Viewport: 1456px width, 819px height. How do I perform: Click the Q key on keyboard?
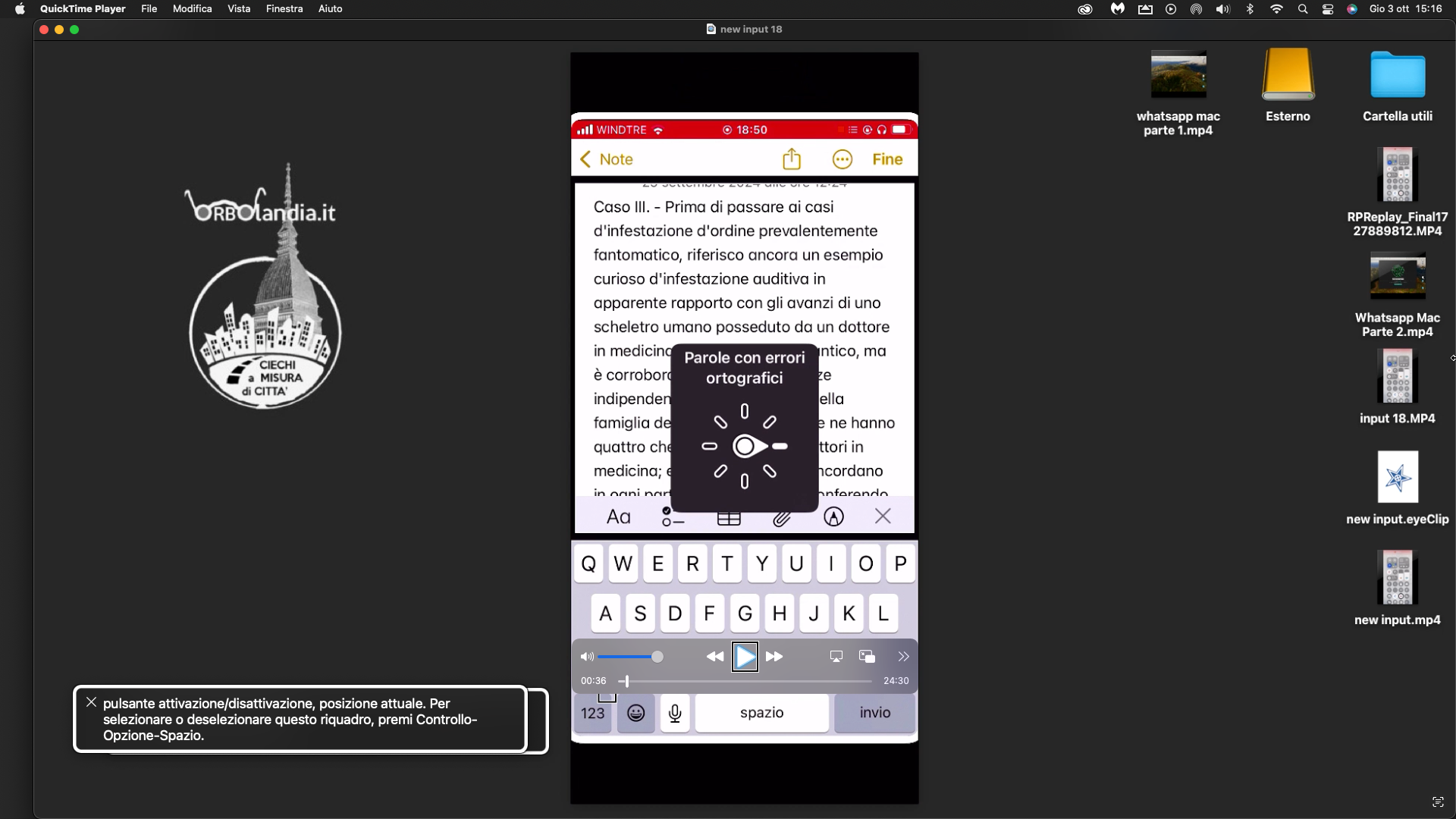tap(588, 563)
